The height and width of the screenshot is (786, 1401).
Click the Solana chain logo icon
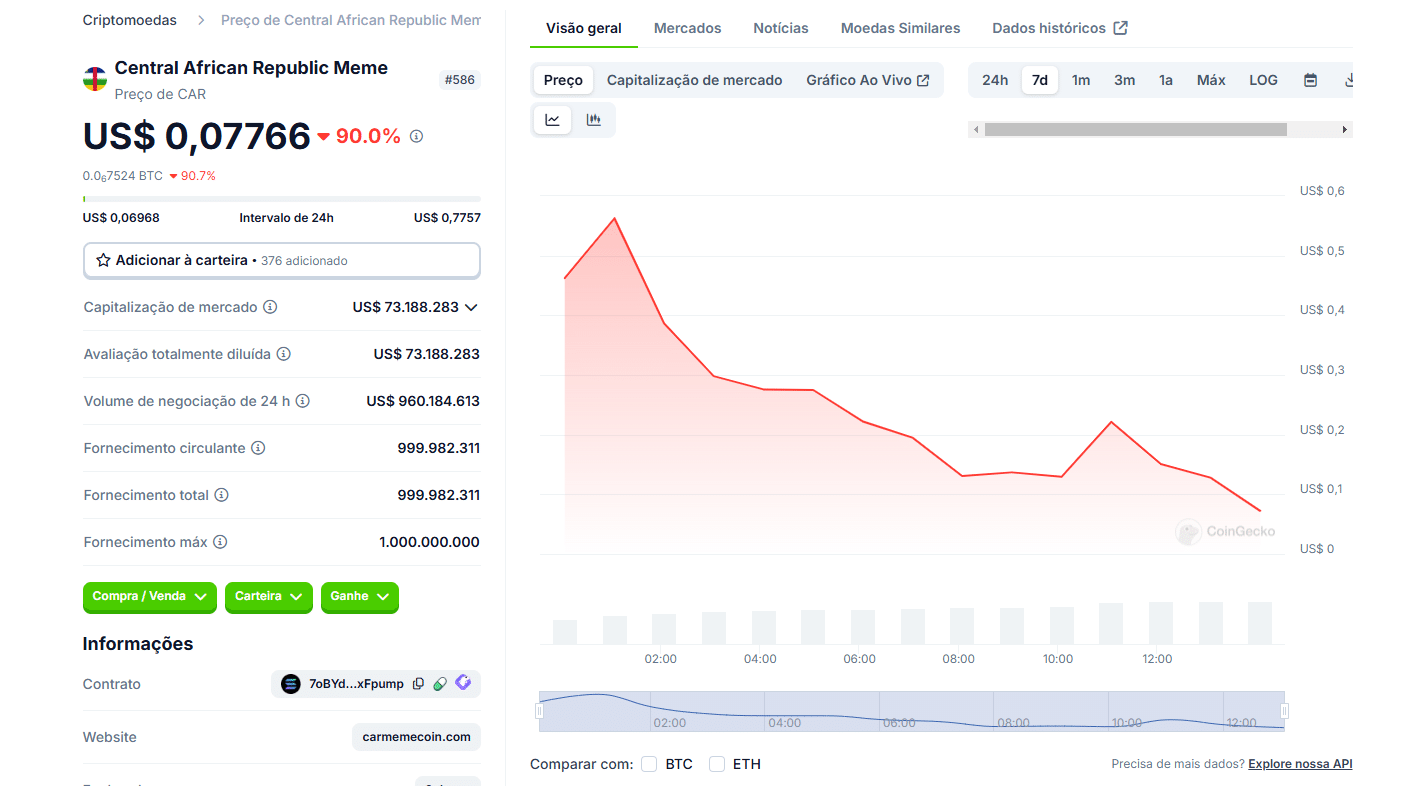[291, 684]
